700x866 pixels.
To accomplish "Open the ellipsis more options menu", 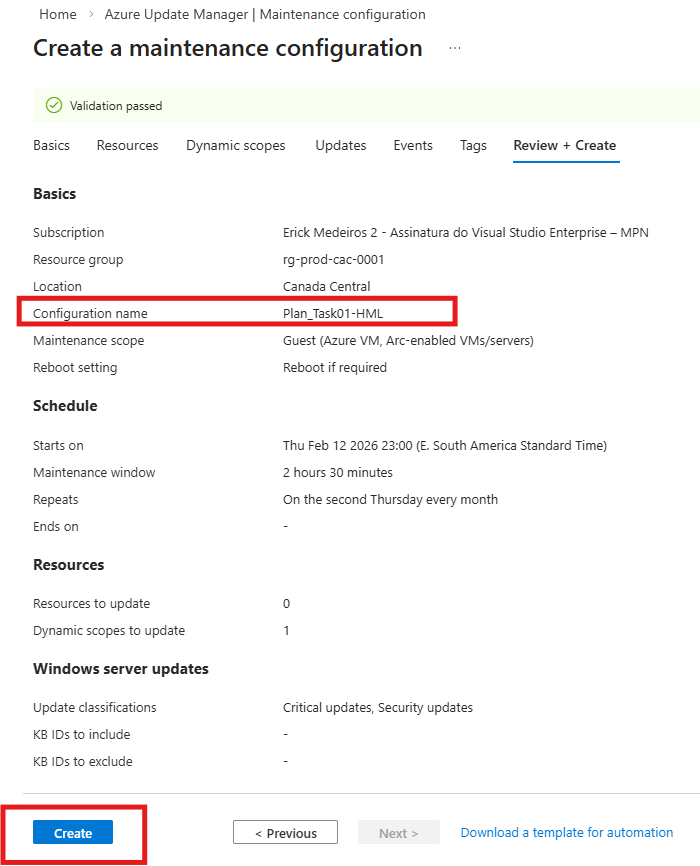I will click(x=455, y=49).
